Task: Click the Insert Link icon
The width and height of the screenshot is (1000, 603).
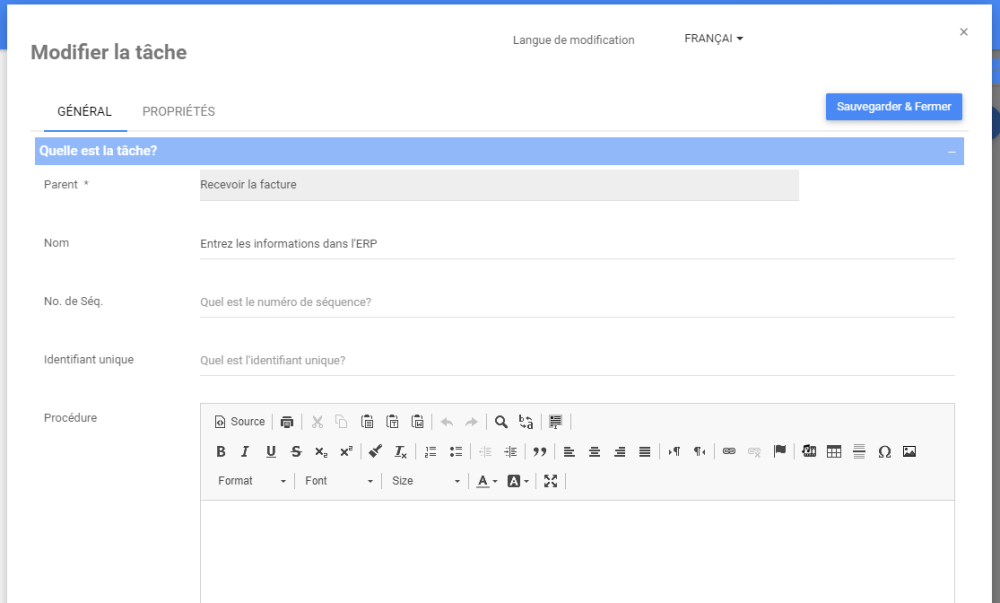Action: [729, 451]
